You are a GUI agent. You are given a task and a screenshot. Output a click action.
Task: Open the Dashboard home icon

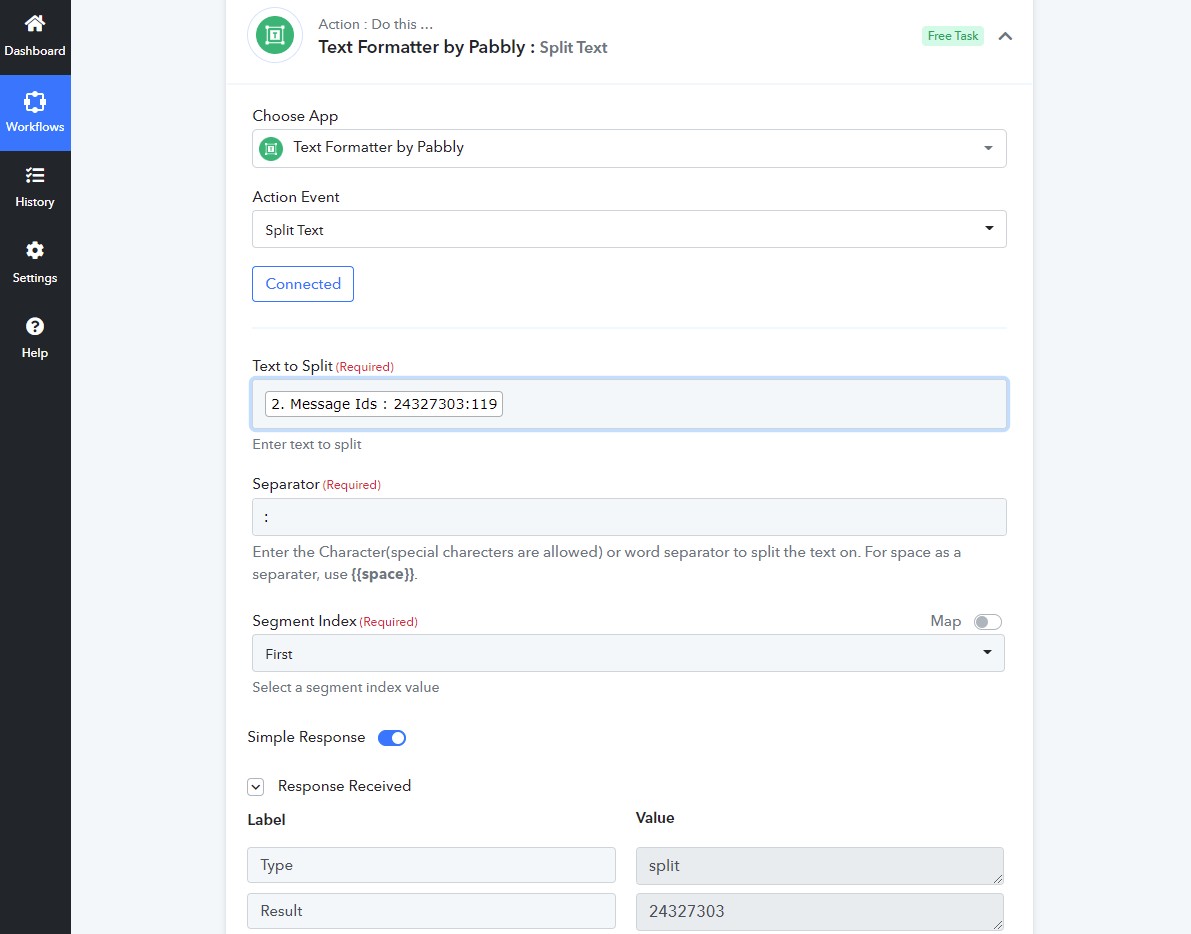tap(35, 24)
